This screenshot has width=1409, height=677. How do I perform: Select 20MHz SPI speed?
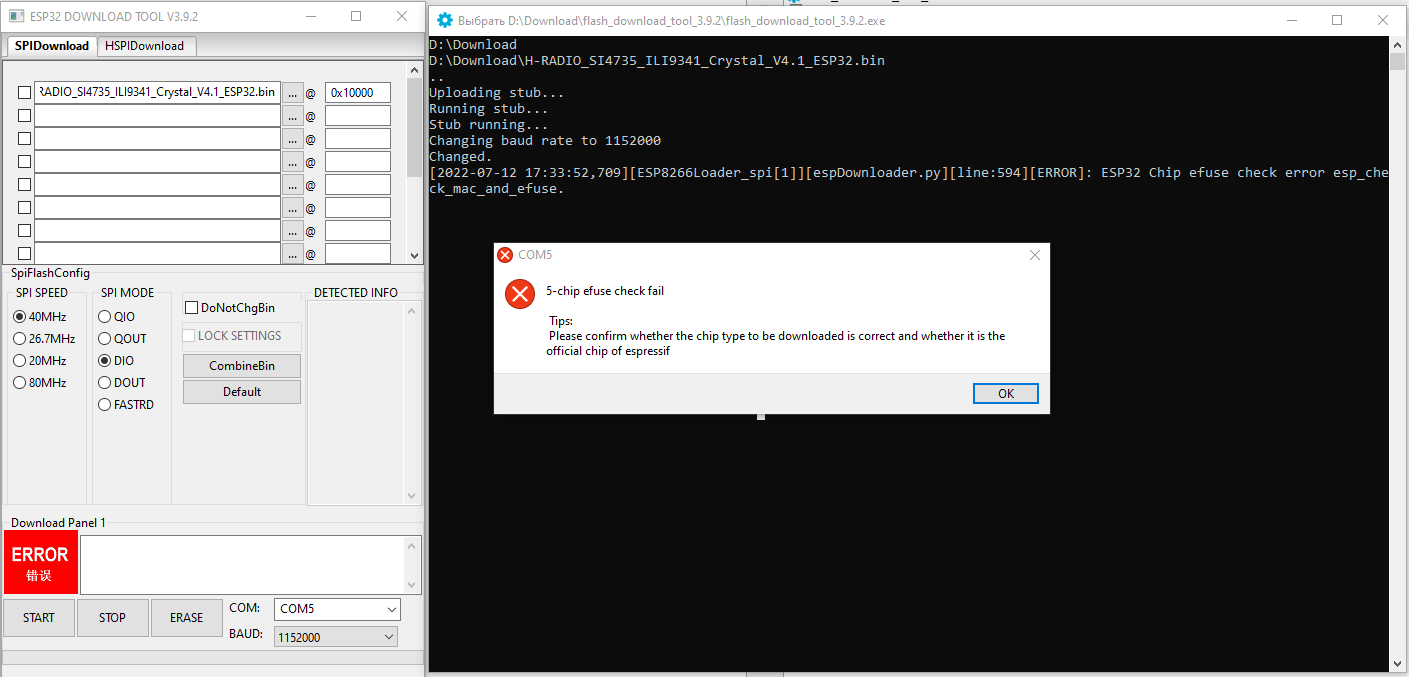[20, 360]
